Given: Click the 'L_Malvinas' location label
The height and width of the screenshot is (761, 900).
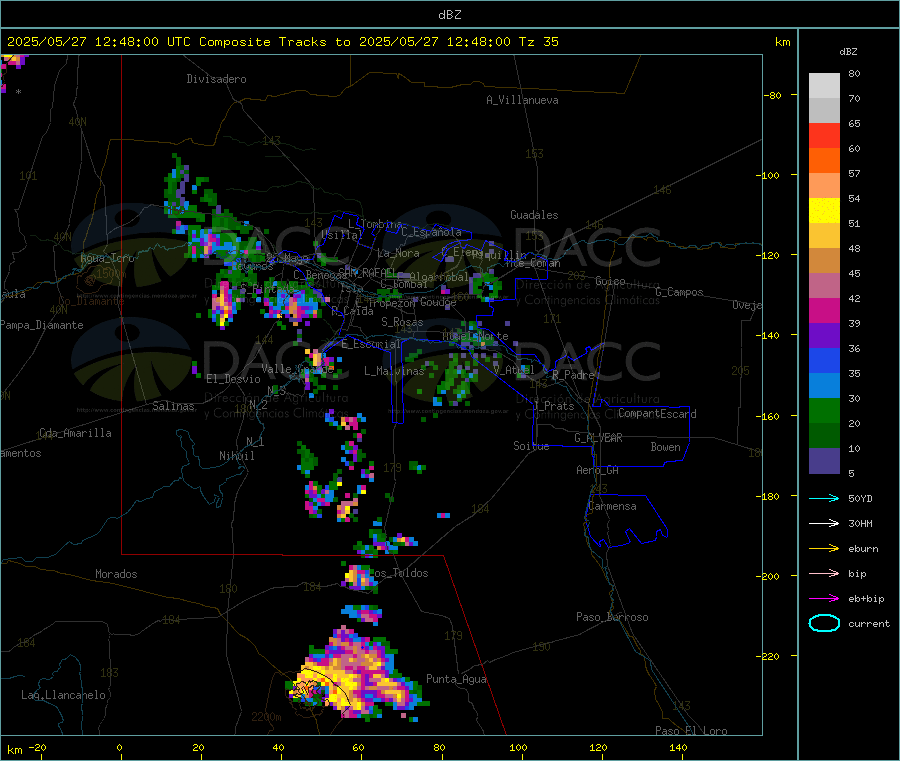Looking at the screenshot, I should [394, 371].
